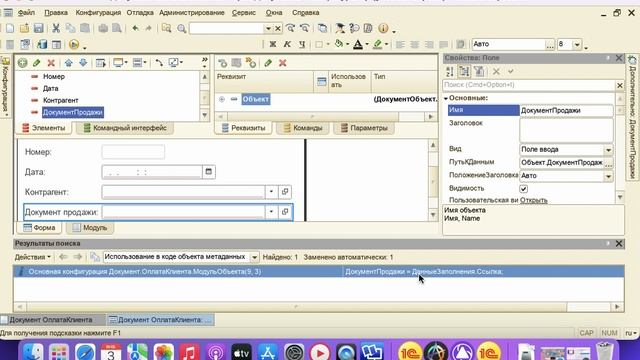Click the Save floppy disk icon
This screenshot has height=360, width=640.
38,28
